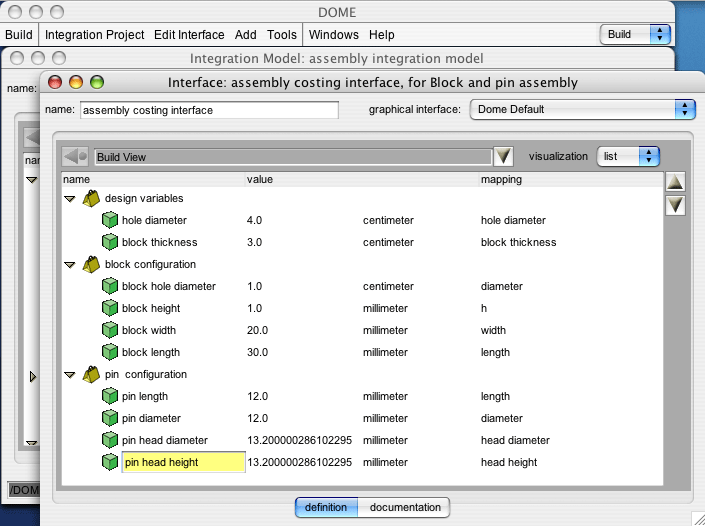Click the highlighted pin head height name field

point(183,462)
